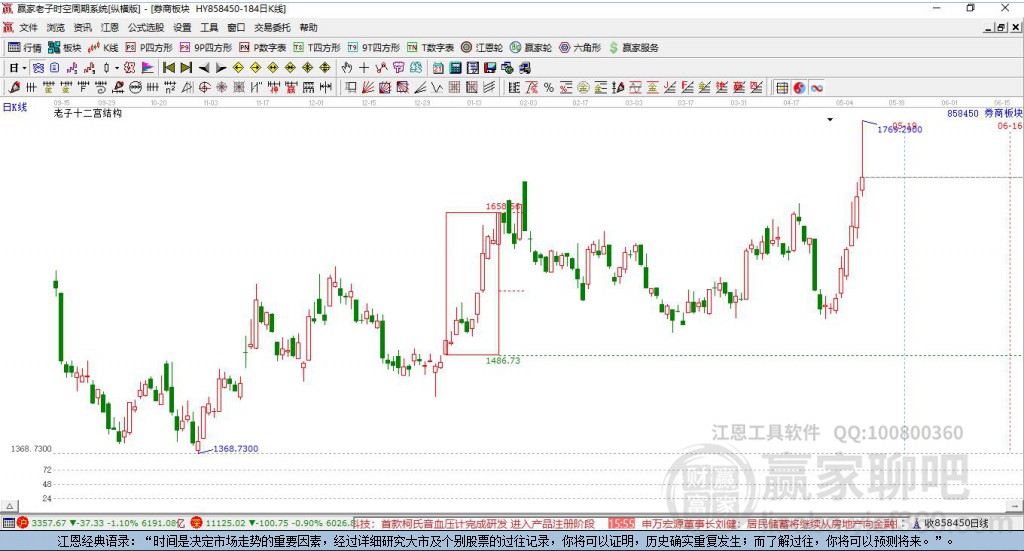
Task: Open 赢家服务 service link
Action: tap(633, 48)
